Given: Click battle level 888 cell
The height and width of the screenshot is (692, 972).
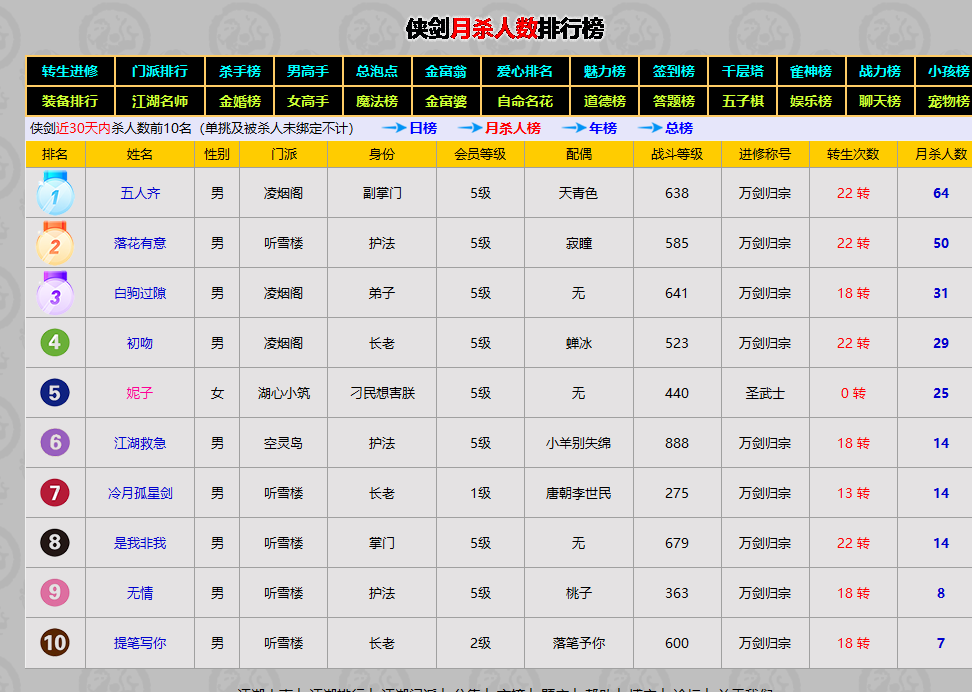Looking at the screenshot, I should point(677,443).
